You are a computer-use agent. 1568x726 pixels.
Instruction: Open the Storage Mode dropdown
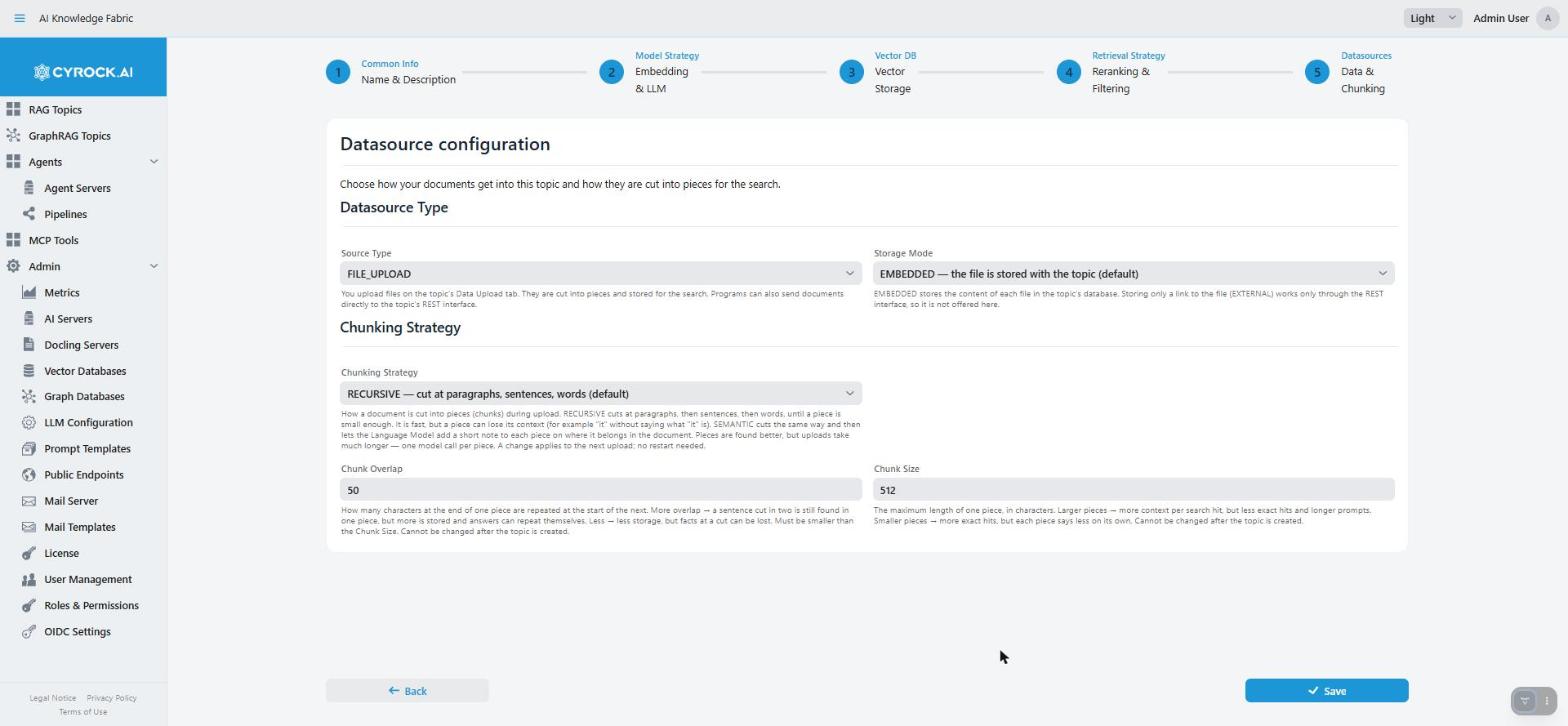(1134, 274)
